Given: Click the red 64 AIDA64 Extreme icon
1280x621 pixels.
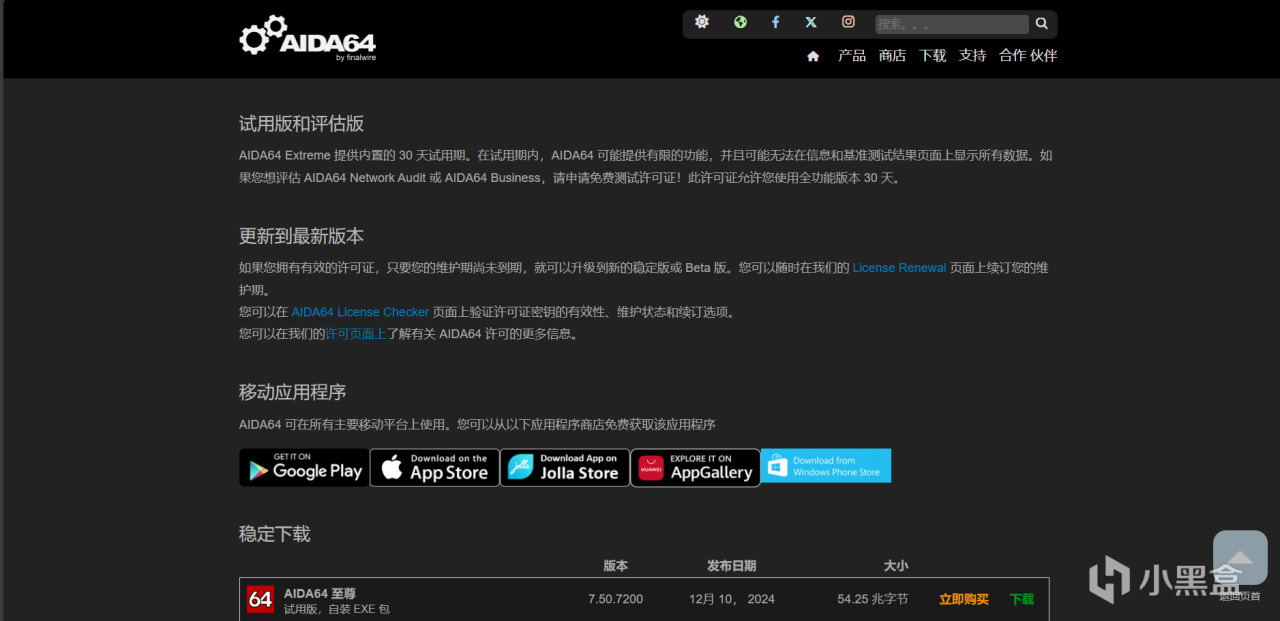Looking at the screenshot, I should (260, 599).
